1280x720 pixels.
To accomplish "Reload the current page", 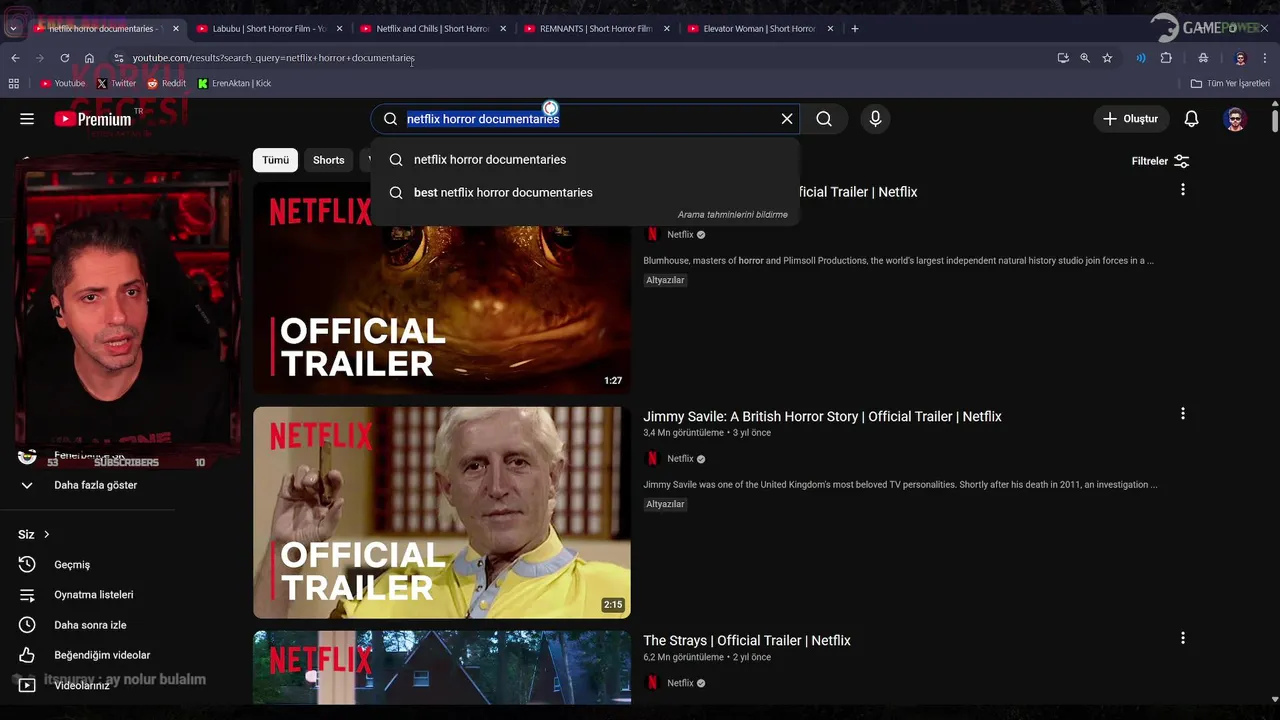I will tap(65, 58).
